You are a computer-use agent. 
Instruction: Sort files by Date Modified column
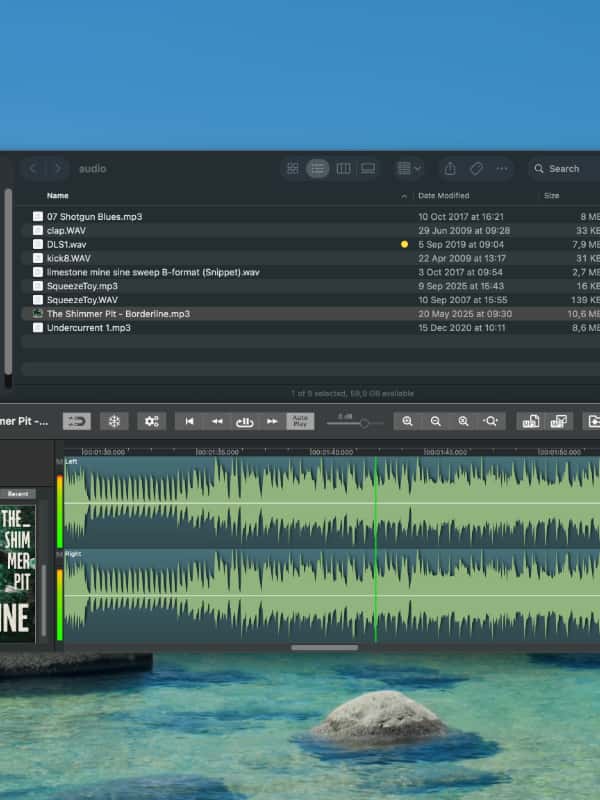click(x=443, y=196)
